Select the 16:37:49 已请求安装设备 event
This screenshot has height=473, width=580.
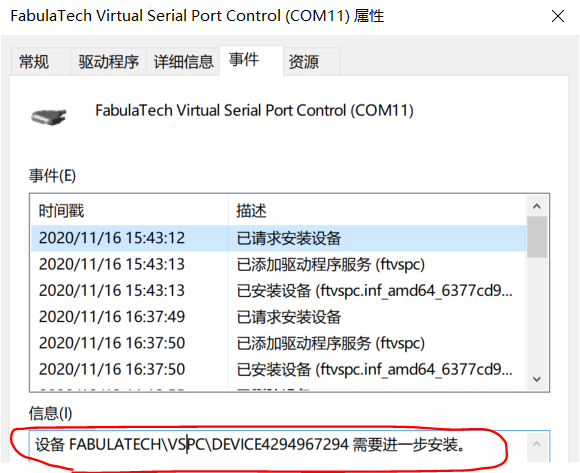(x=279, y=317)
